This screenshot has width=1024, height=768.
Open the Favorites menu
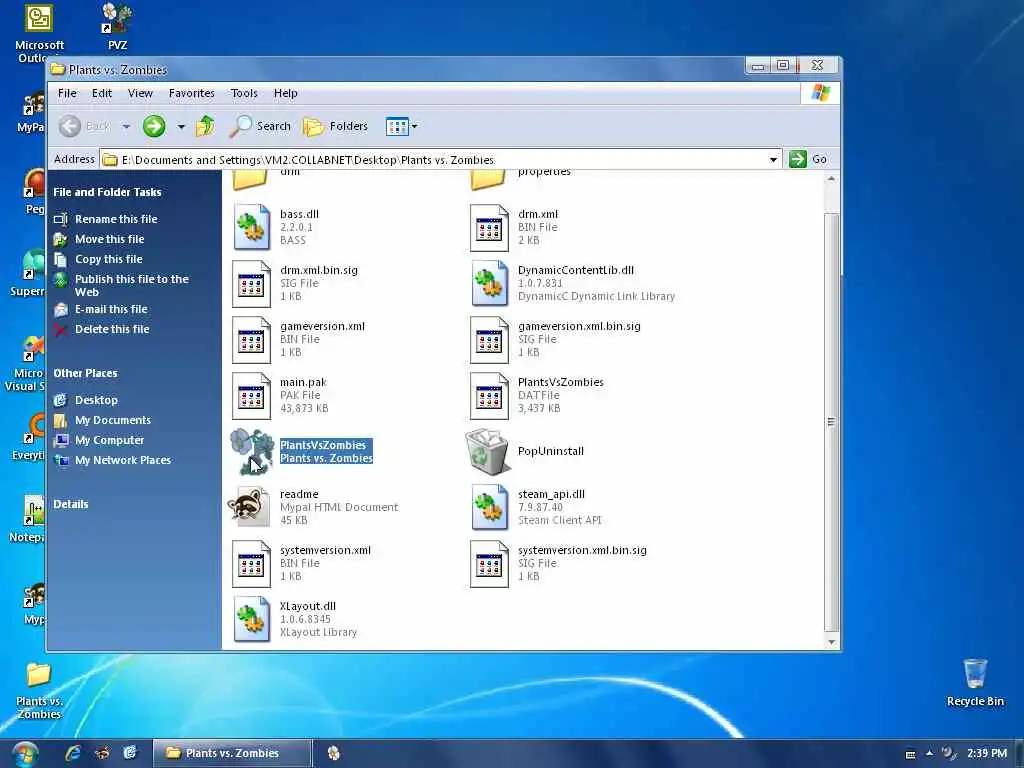pos(191,93)
